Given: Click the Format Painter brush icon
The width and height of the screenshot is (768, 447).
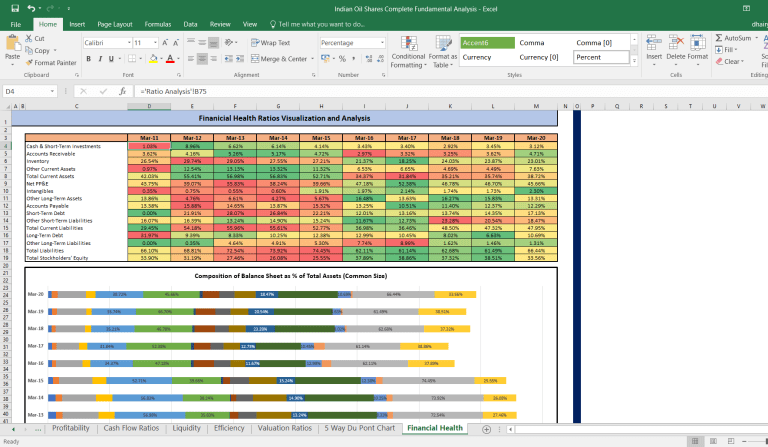Looking at the screenshot, I should tap(28, 62).
